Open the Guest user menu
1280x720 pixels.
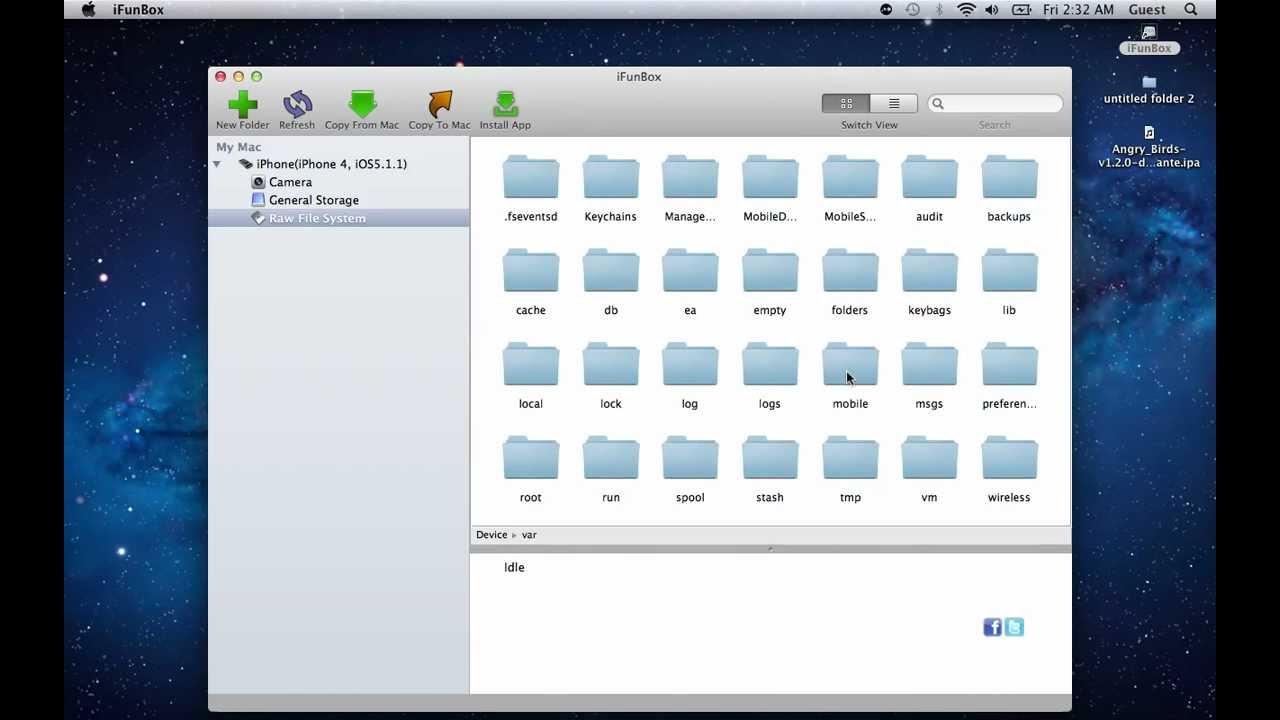pos(1147,9)
